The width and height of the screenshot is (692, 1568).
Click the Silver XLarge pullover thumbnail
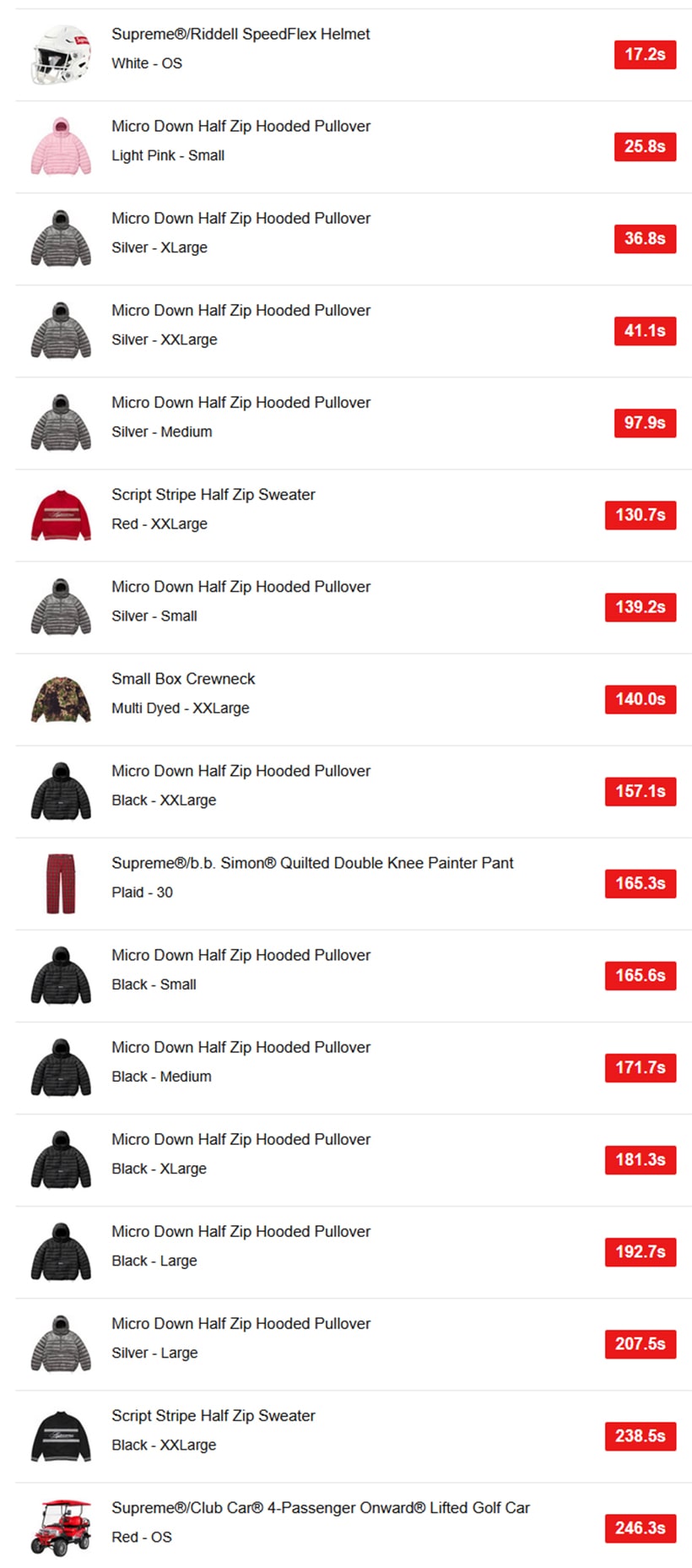[61, 239]
